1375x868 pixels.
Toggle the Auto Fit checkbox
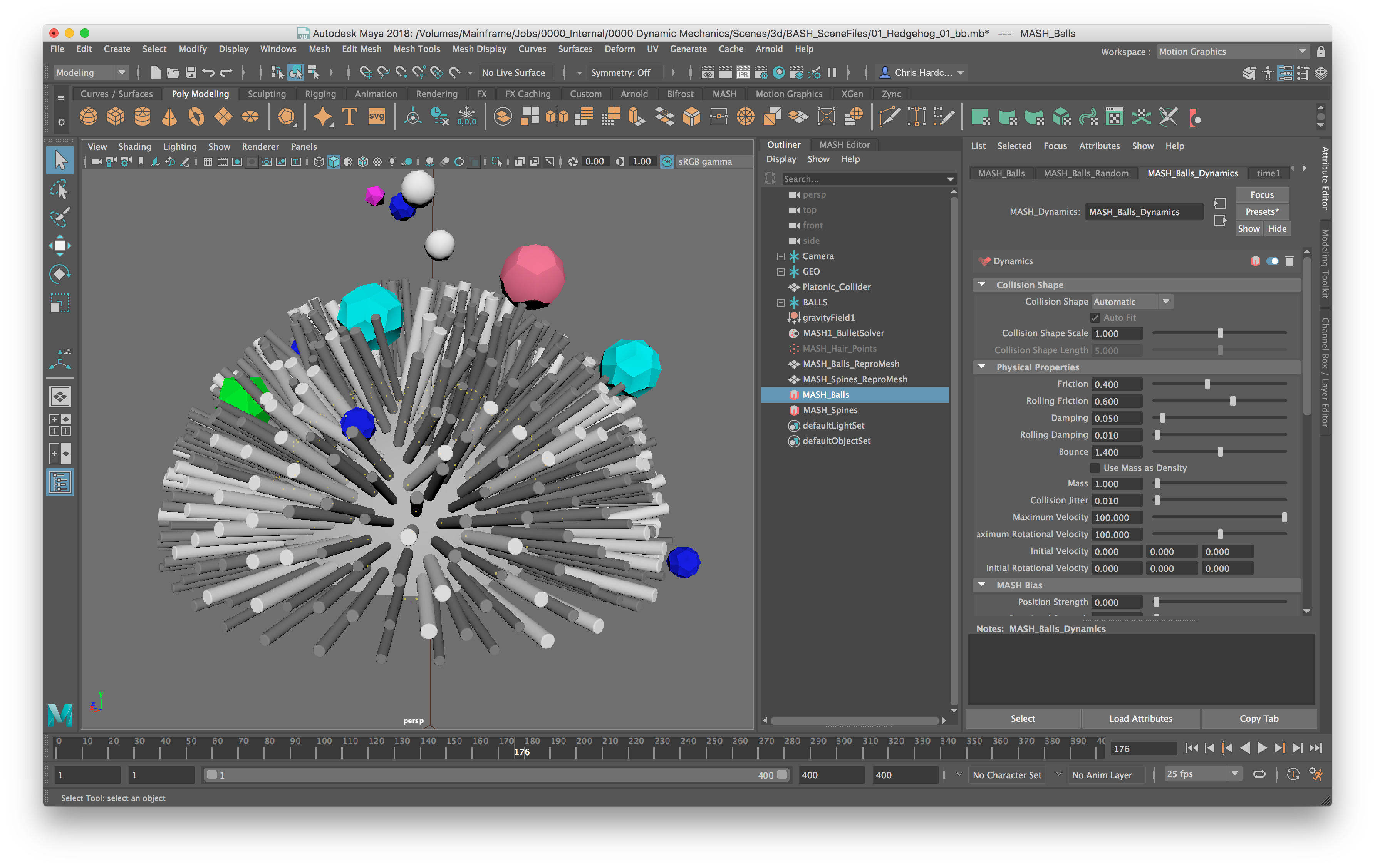[x=1095, y=317]
